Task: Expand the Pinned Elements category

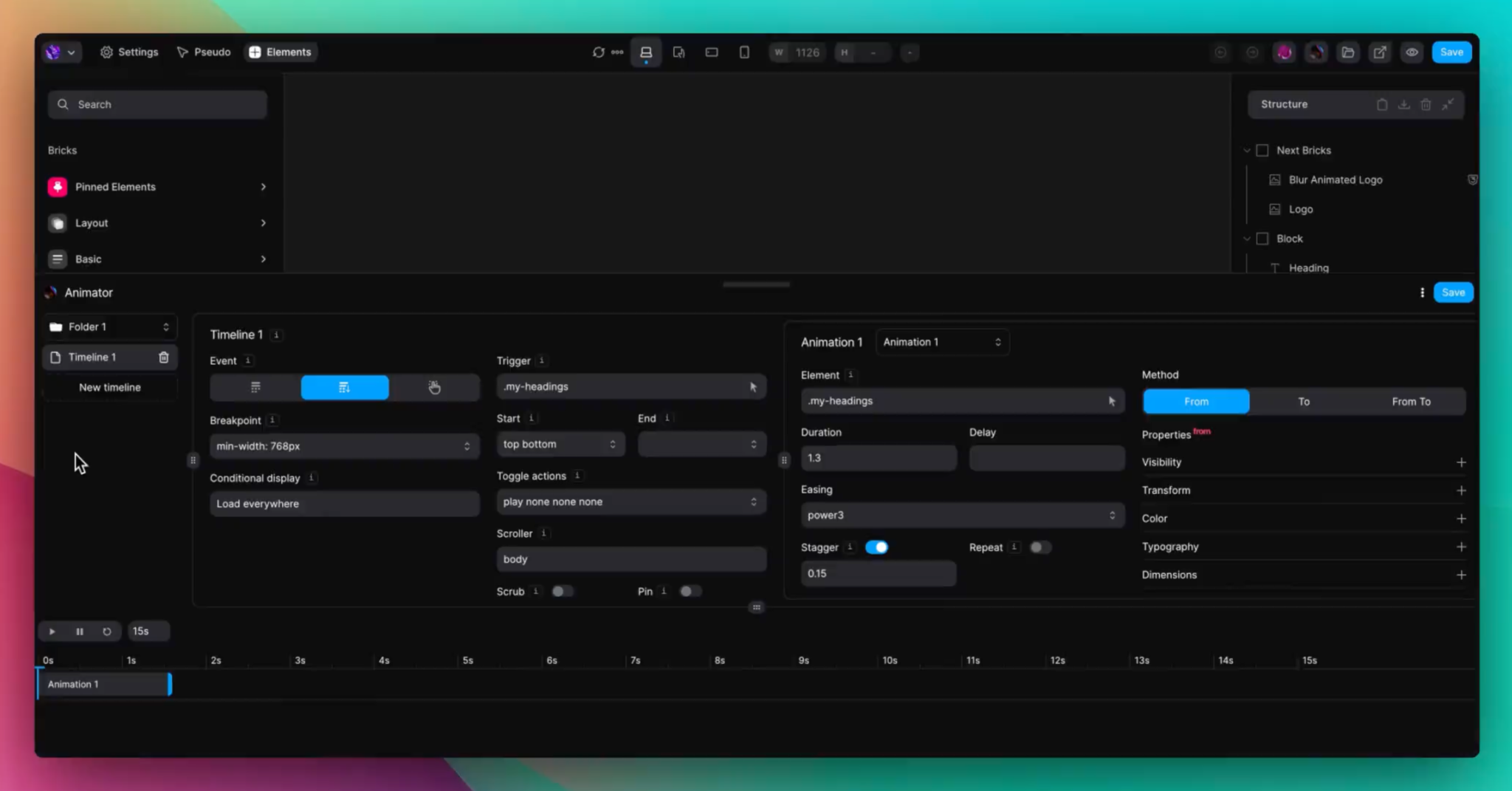Action: (x=157, y=187)
